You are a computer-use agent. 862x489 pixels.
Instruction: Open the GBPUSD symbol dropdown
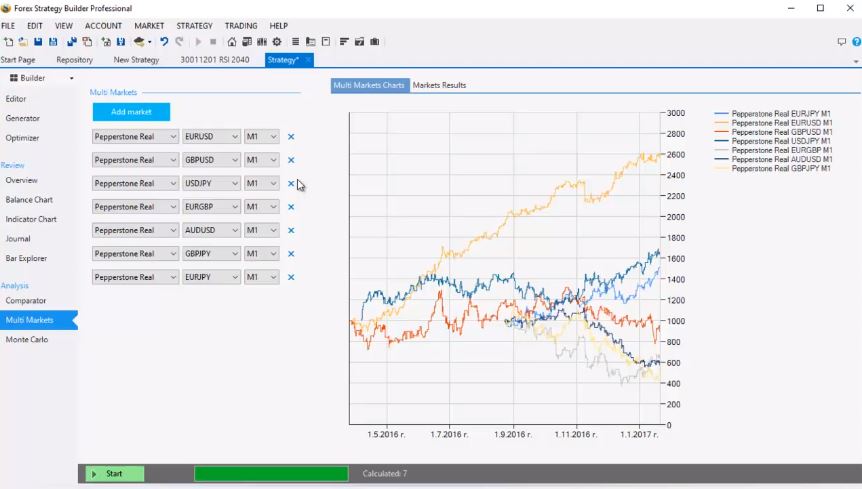[x=212, y=160]
